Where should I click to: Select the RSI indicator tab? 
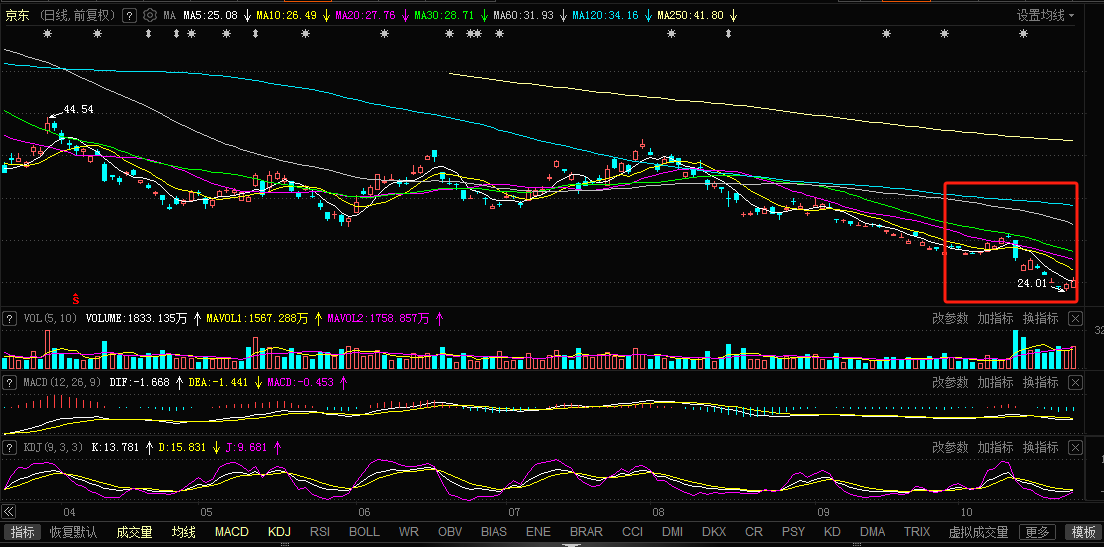pyautogui.click(x=320, y=532)
